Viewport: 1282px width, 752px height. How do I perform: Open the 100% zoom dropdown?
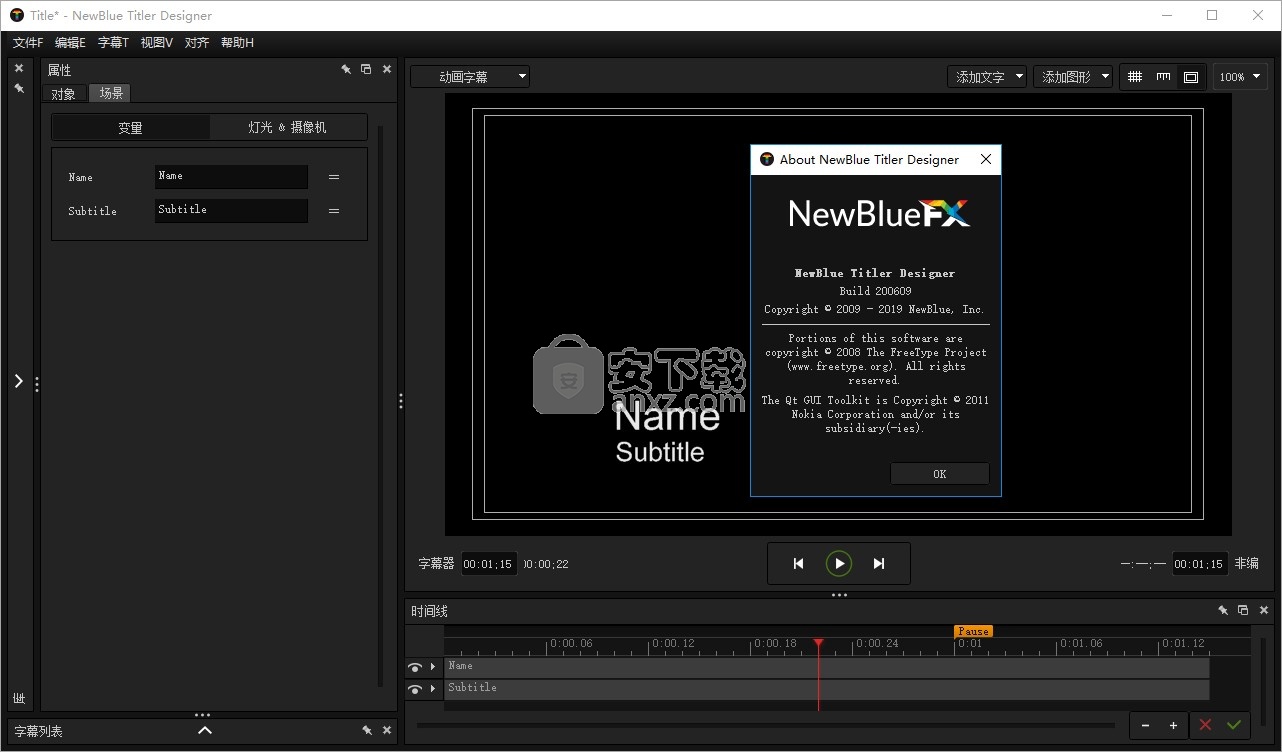pos(1241,77)
